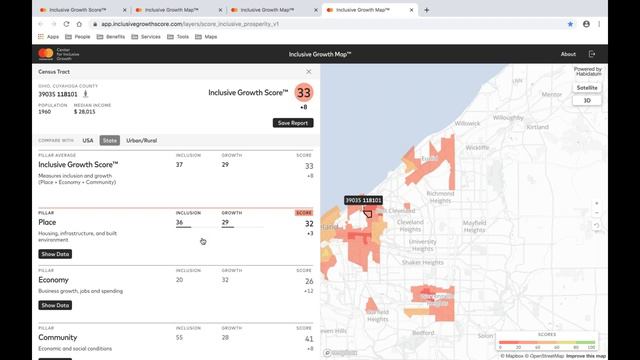Click Save Report button
The image size is (640, 360).
293,123
